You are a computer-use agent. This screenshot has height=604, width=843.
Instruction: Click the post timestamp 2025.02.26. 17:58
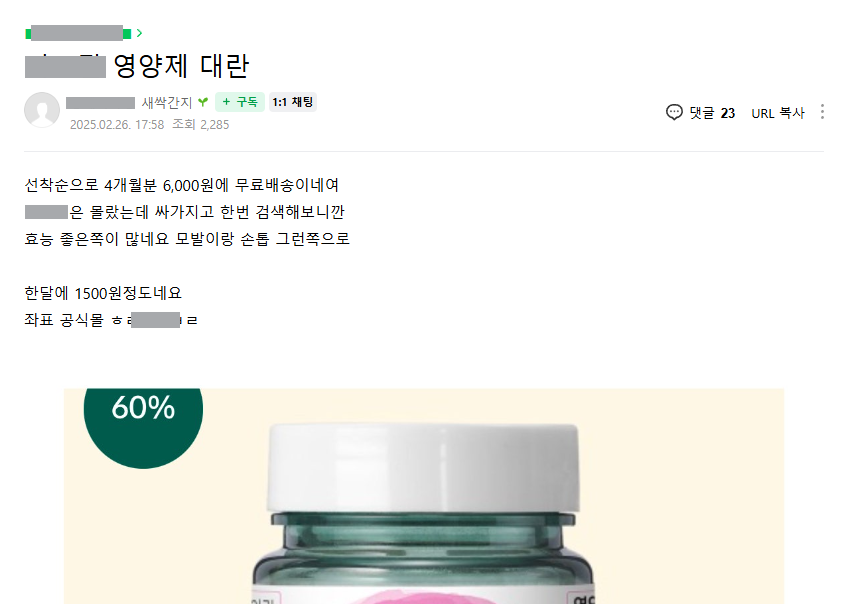[117, 125]
